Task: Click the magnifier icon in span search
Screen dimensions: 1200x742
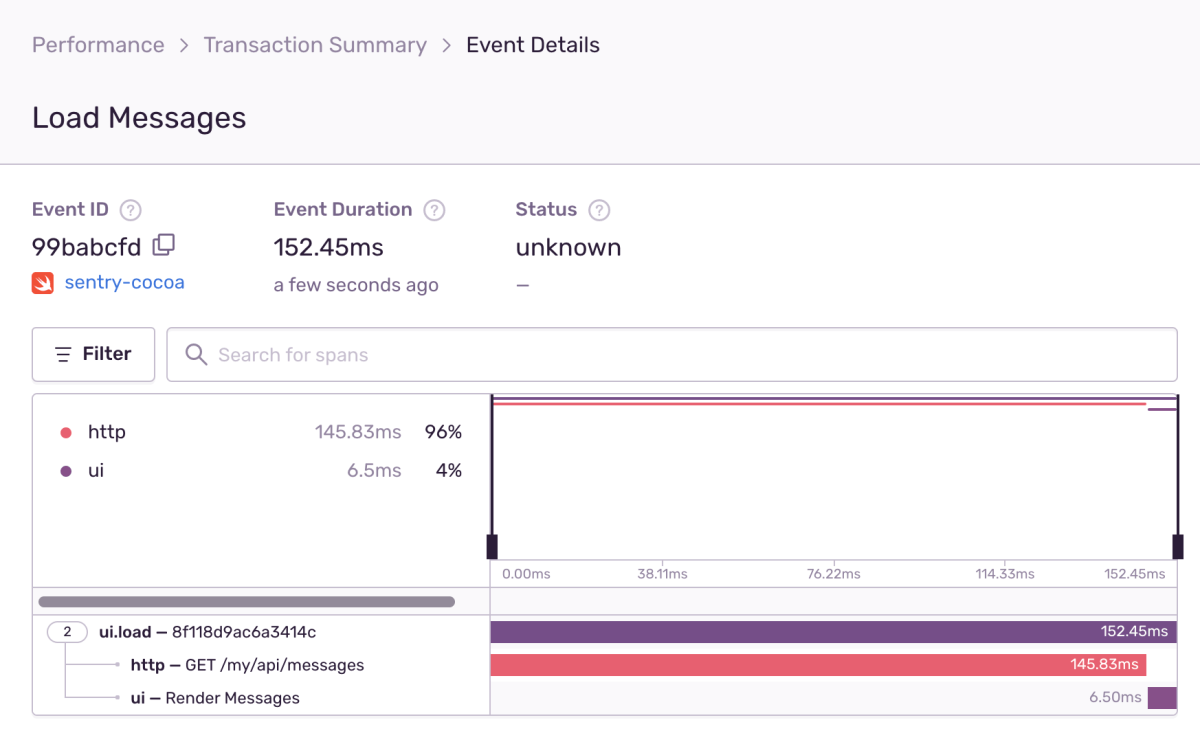Action: pos(197,354)
